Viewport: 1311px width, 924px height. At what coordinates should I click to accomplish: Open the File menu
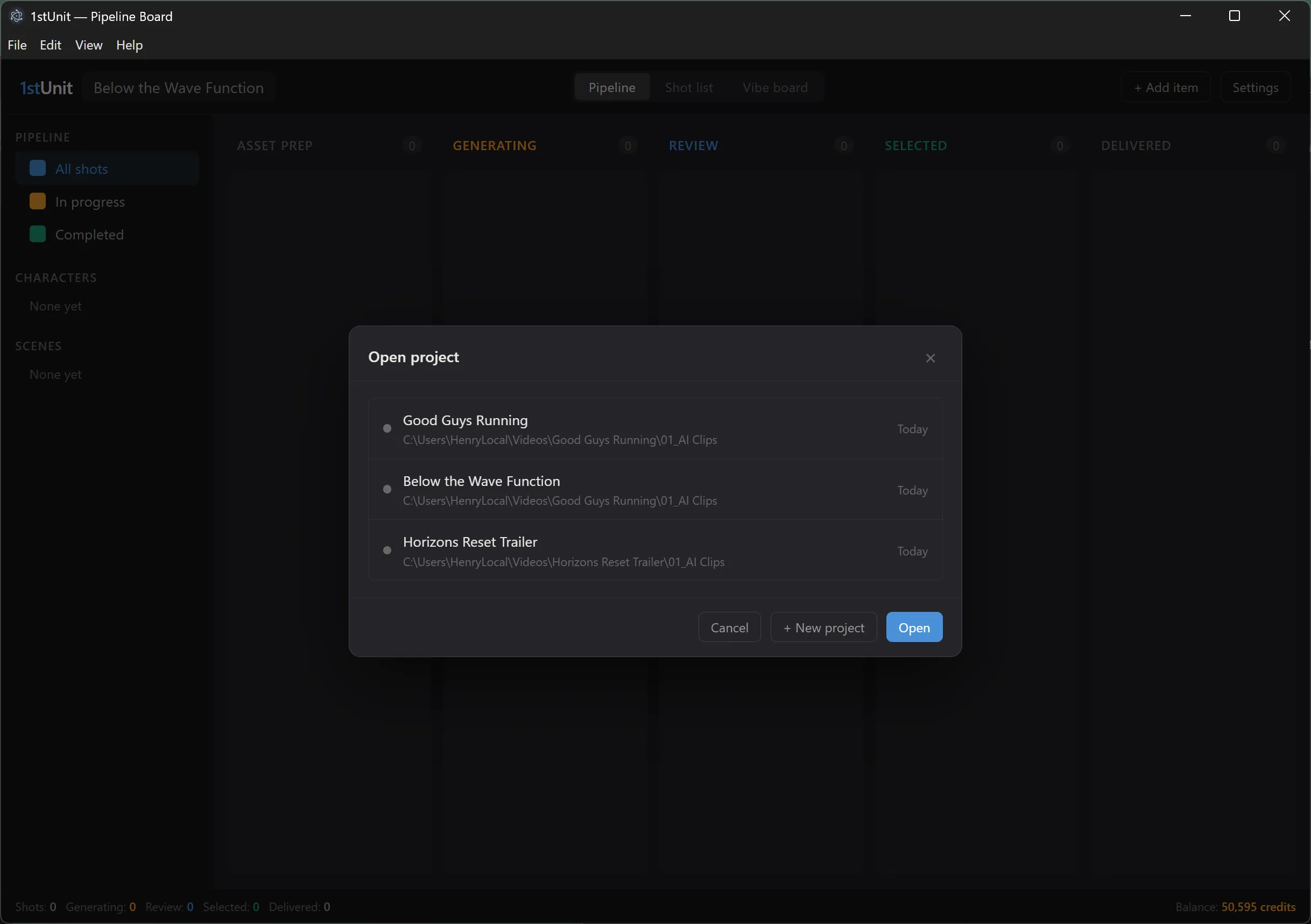coord(17,45)
